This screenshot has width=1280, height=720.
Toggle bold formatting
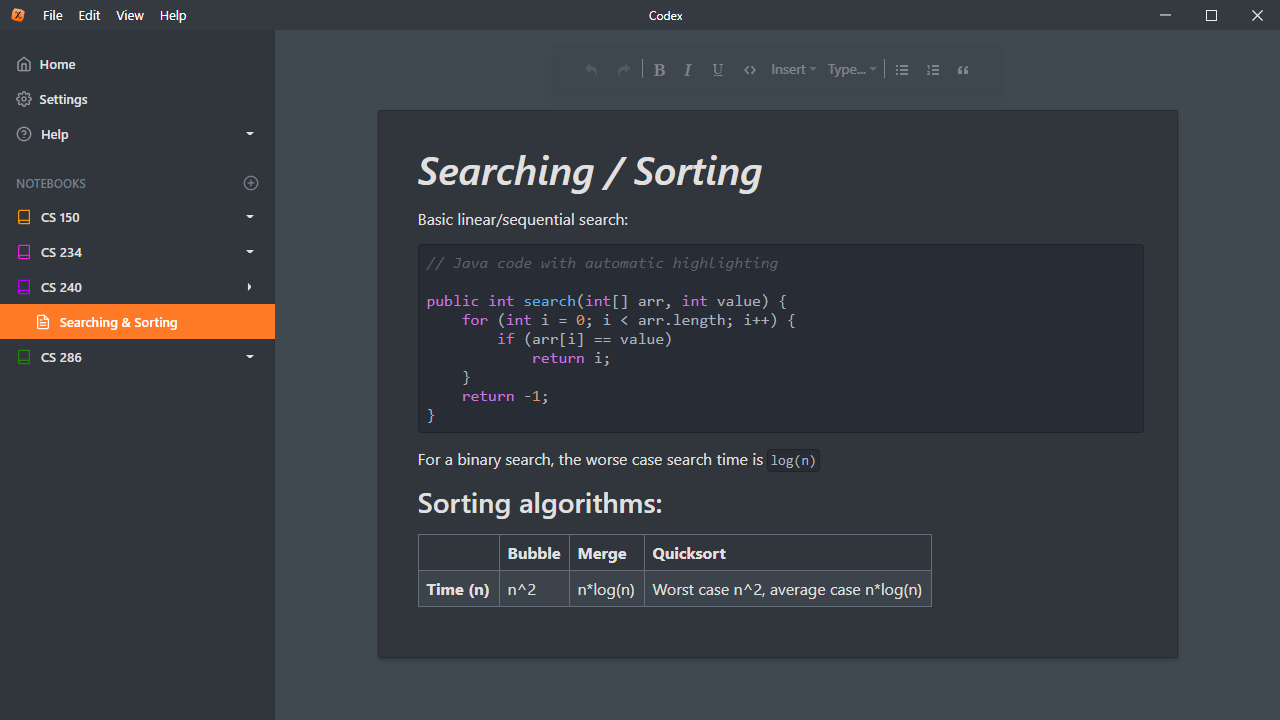coord(659,70)
